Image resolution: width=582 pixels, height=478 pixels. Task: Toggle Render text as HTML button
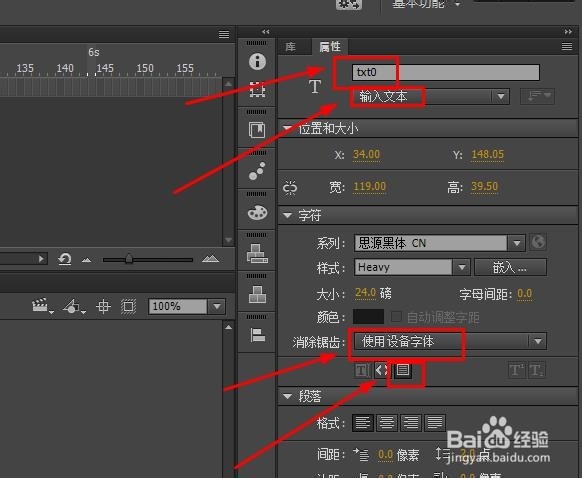[381, 370]
